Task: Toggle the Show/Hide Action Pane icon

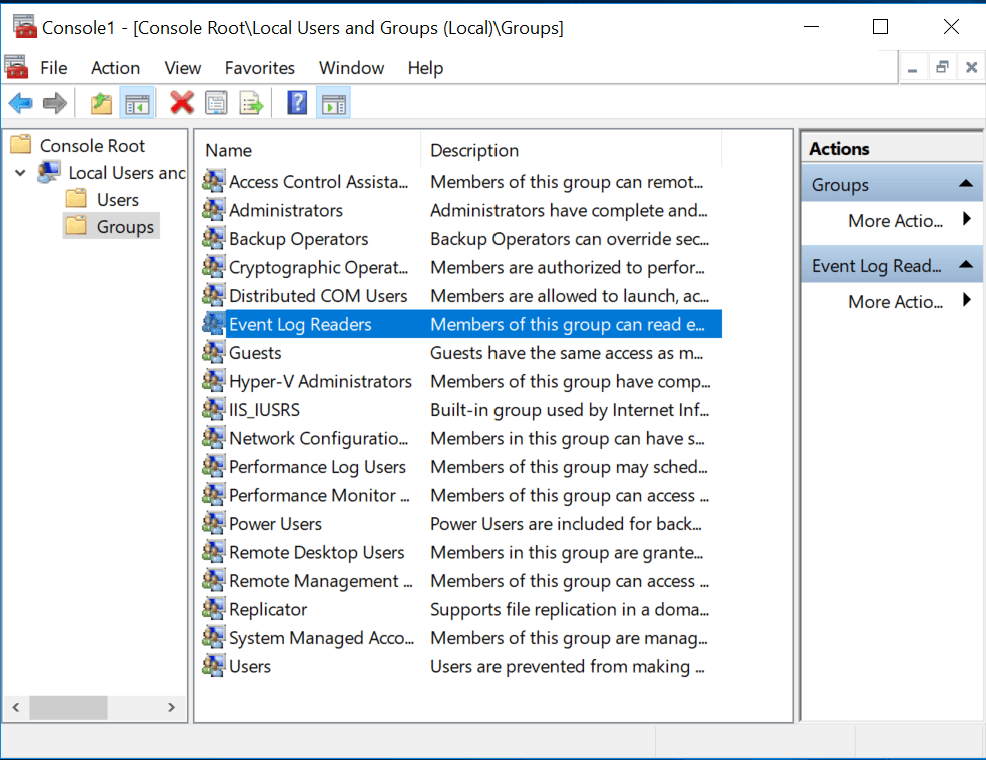Action: tap(334, 103)
